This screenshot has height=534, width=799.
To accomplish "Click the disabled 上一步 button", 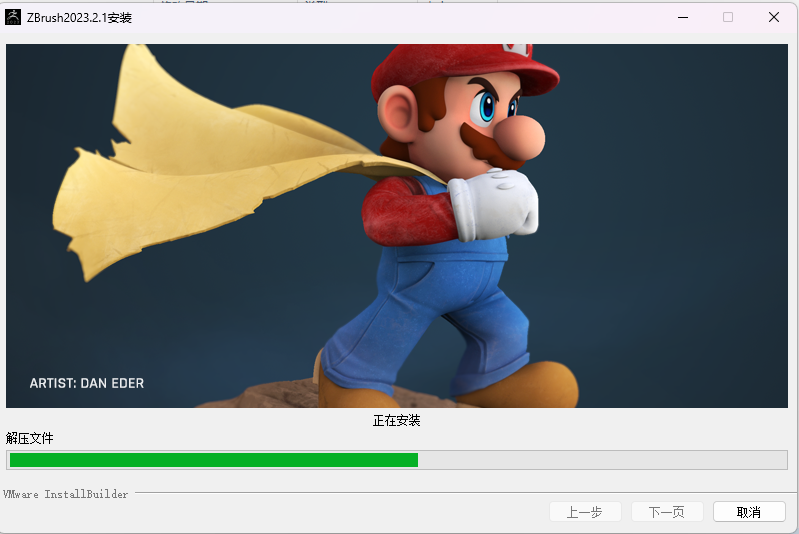I will click(585, 512).
